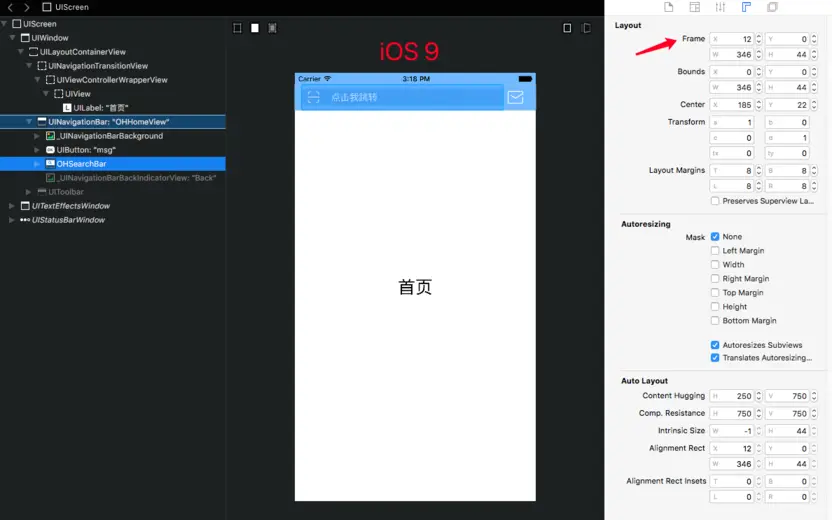Select the UILabel "首页" row

coord(112,108)
